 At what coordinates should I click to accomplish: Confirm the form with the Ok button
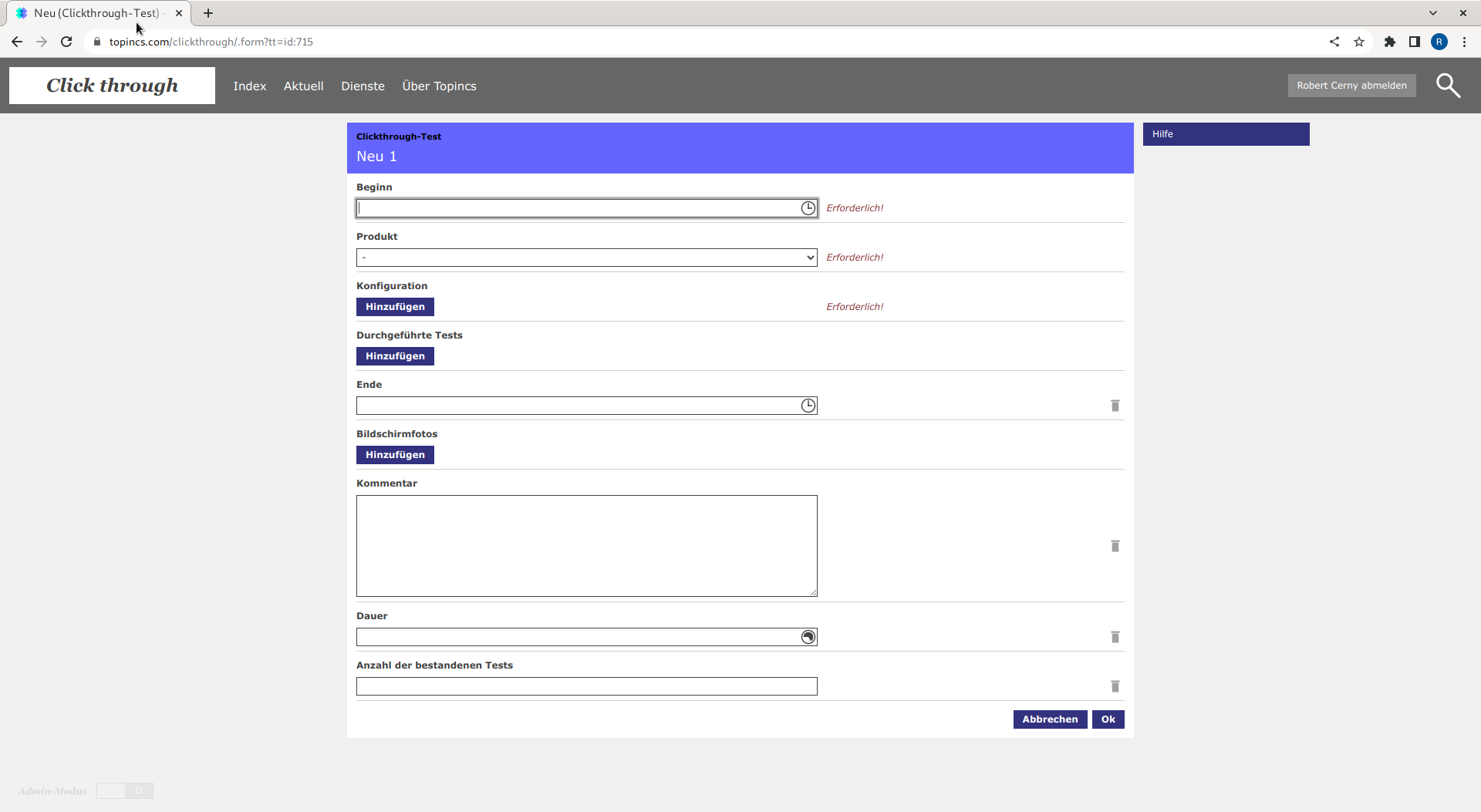(1108, 719)
